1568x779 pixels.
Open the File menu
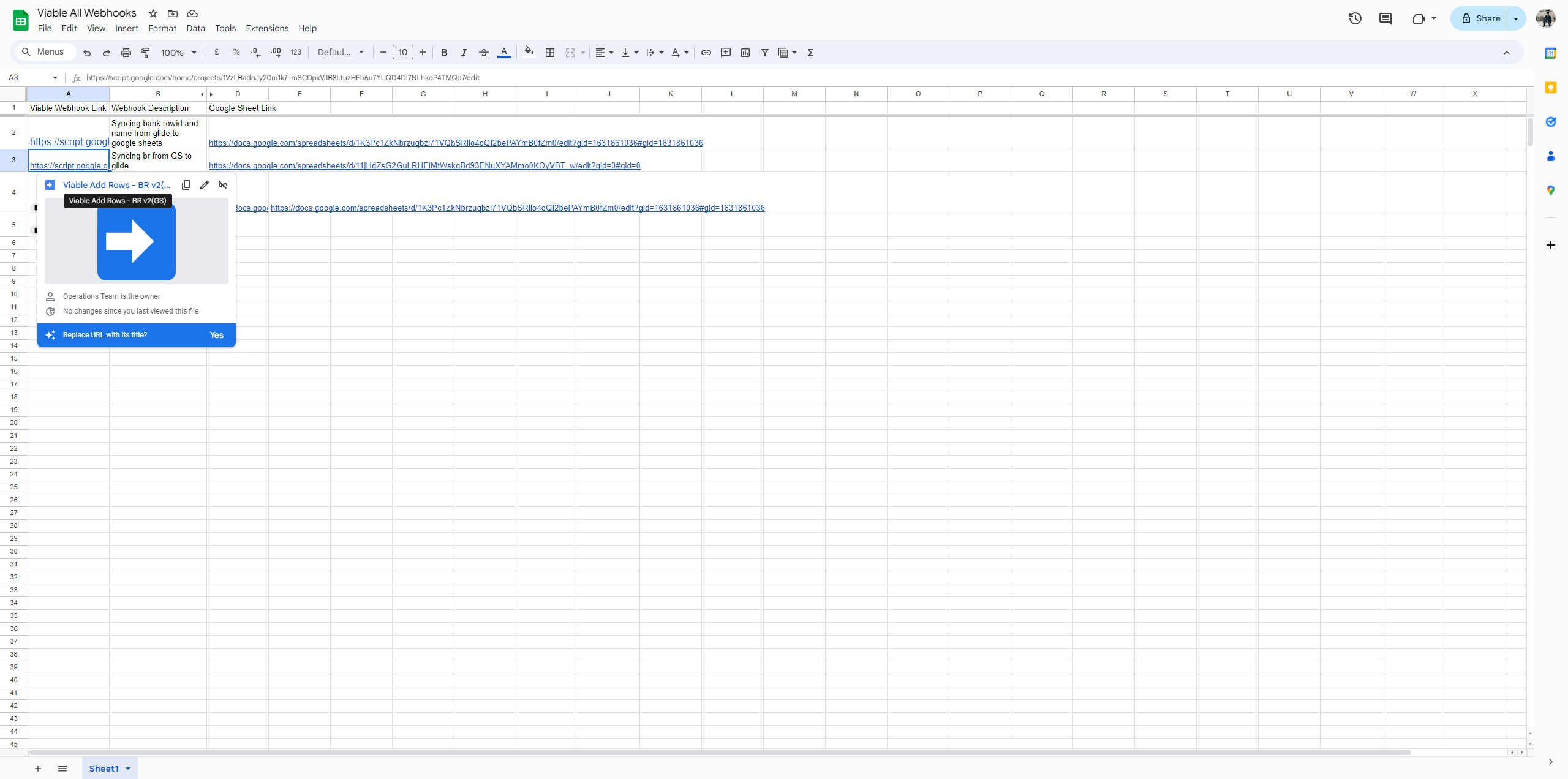tap(45, 28)
